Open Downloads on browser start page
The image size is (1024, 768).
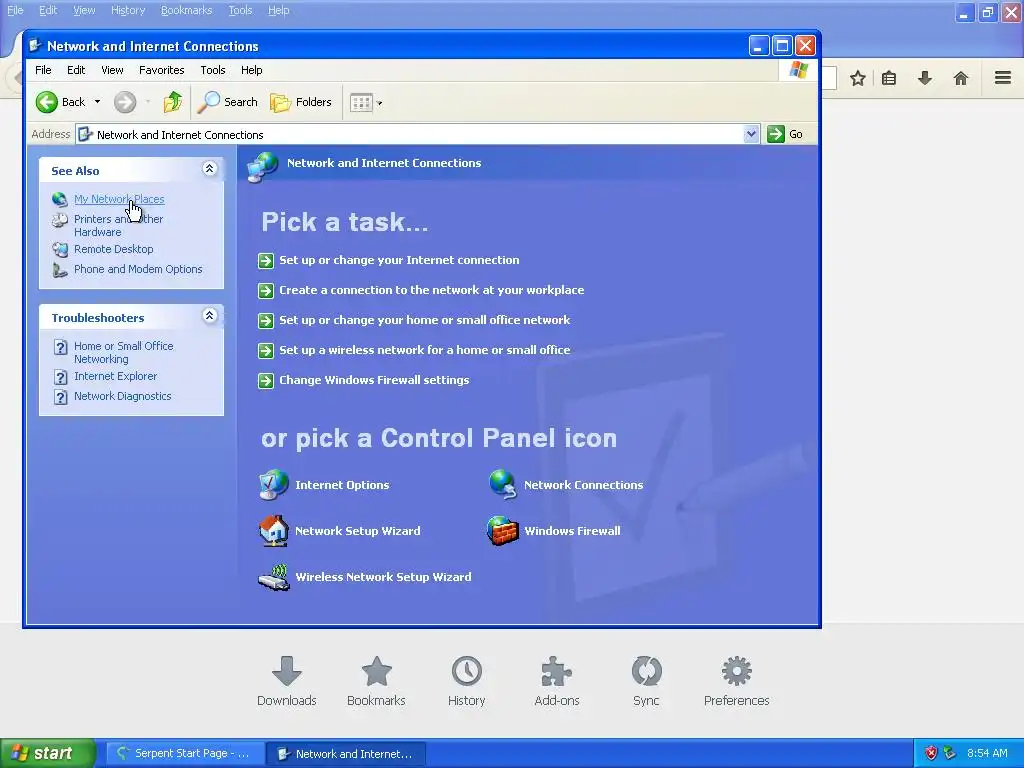tap(287, 681)
